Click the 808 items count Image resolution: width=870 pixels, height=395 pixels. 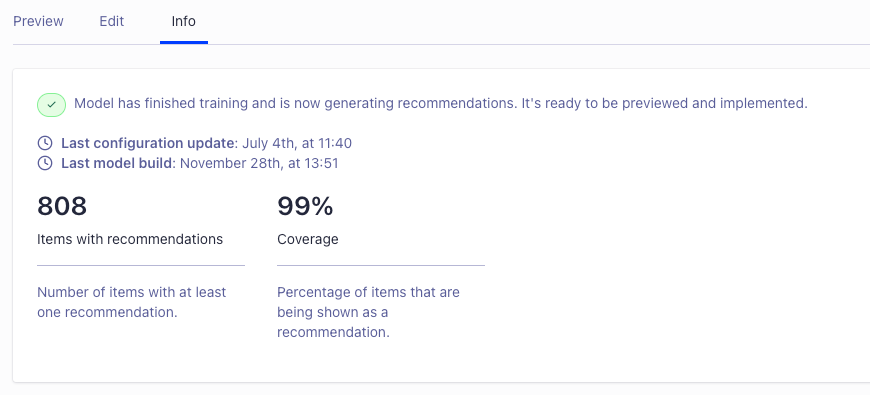click(x=62, y=206)
